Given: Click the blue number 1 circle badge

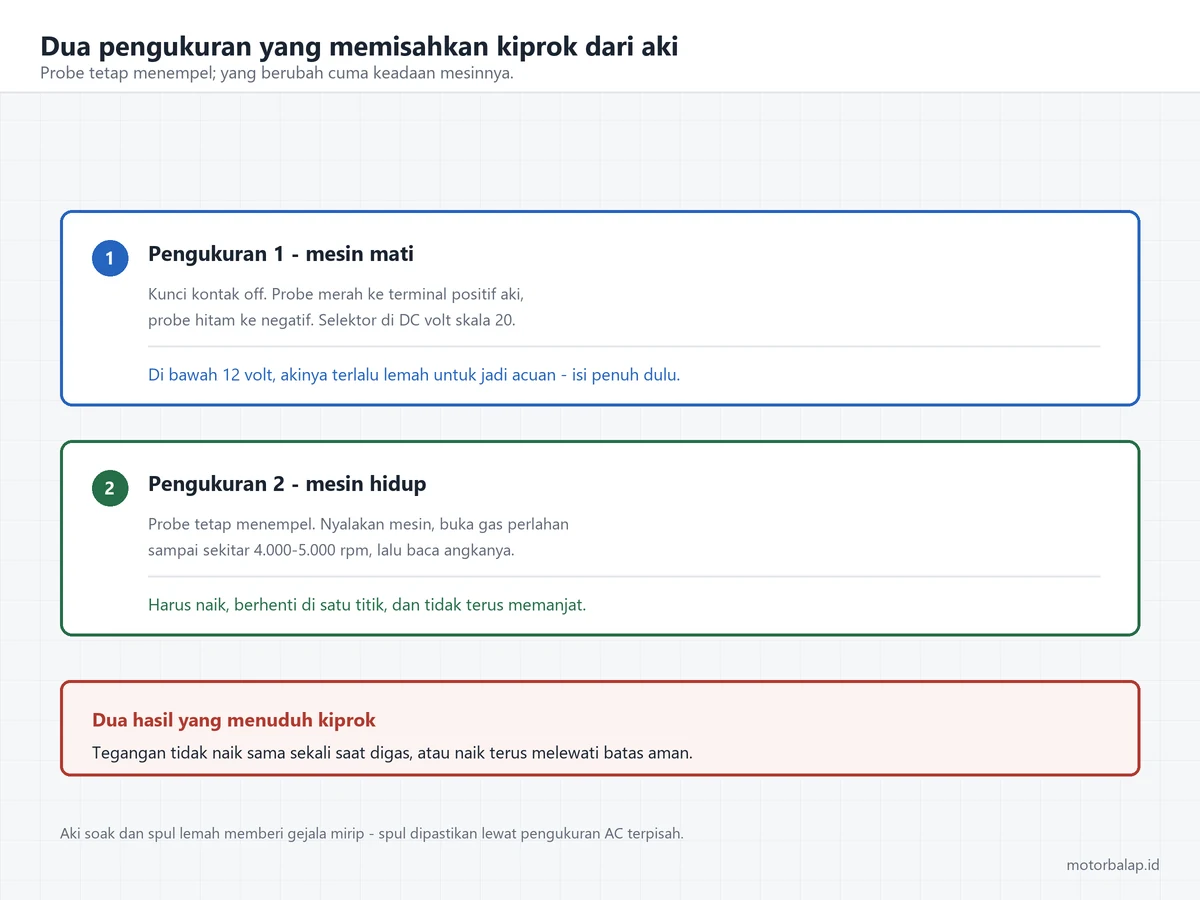Looking at the screenshot, I should (x=110, y=258).
